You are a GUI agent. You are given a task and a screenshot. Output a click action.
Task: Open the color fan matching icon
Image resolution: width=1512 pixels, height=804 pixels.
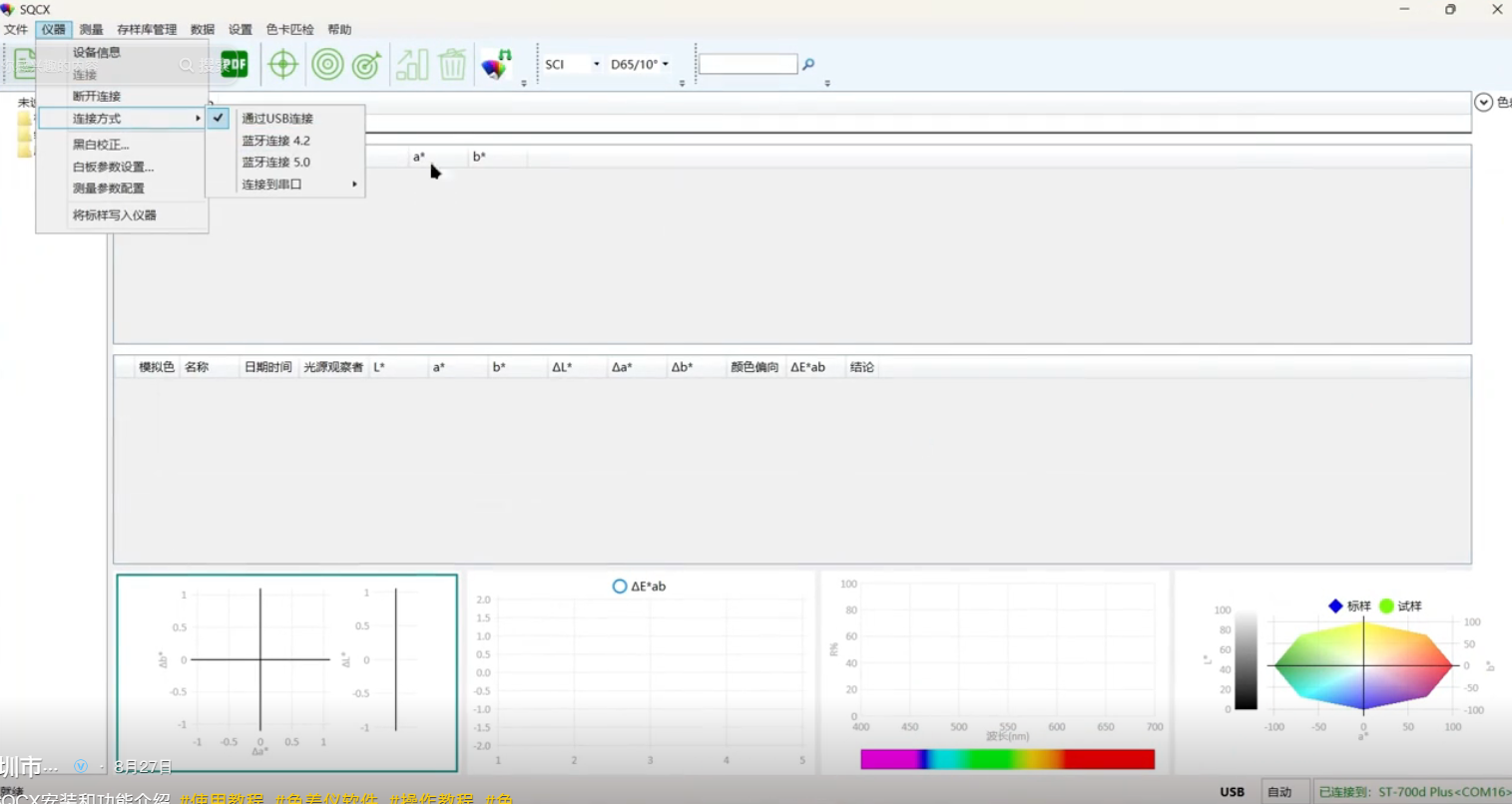(496, 64)
